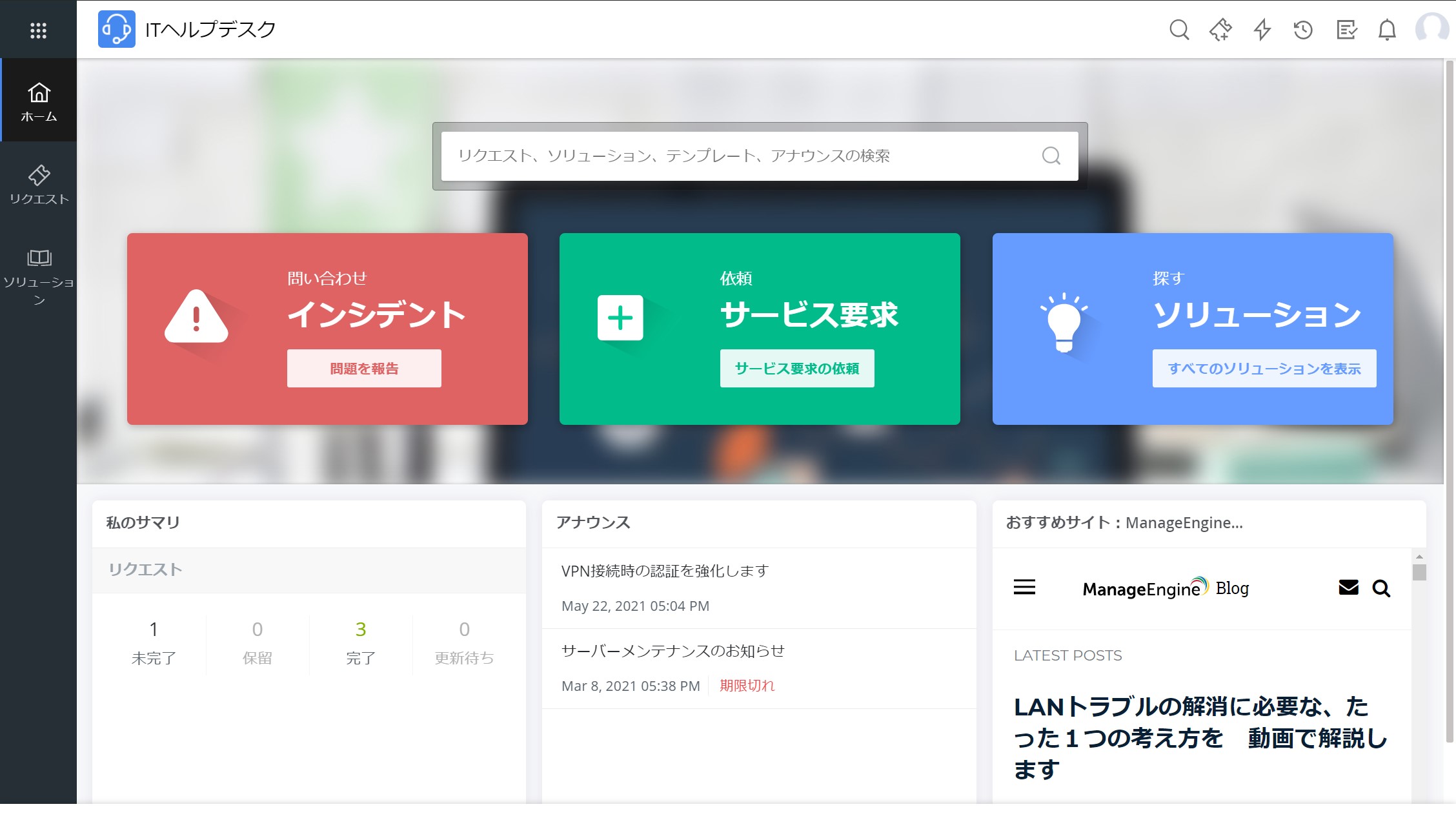Expand the ManageEngine Blog hamburger menu
This screenshot has width=1456, height=831.
[1024, 588]
